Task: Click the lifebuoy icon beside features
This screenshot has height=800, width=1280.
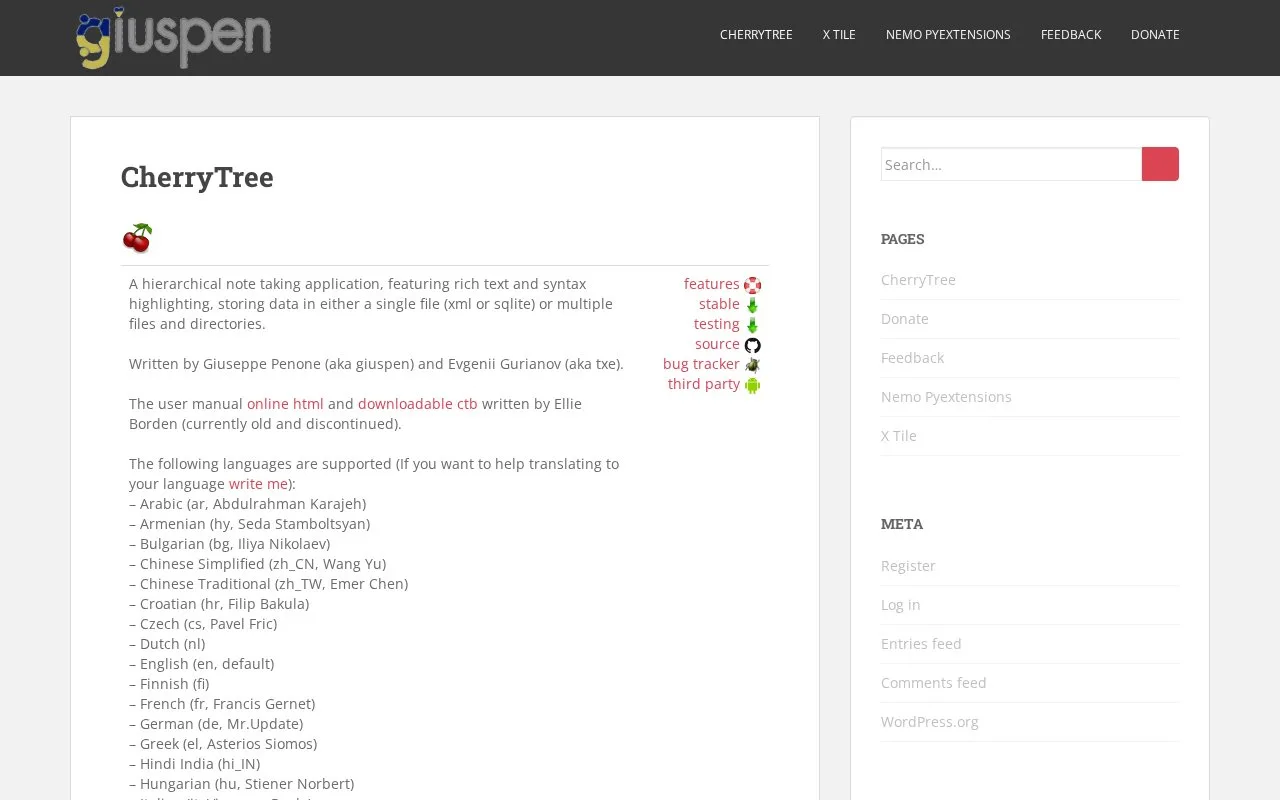Action: [752, 285]
